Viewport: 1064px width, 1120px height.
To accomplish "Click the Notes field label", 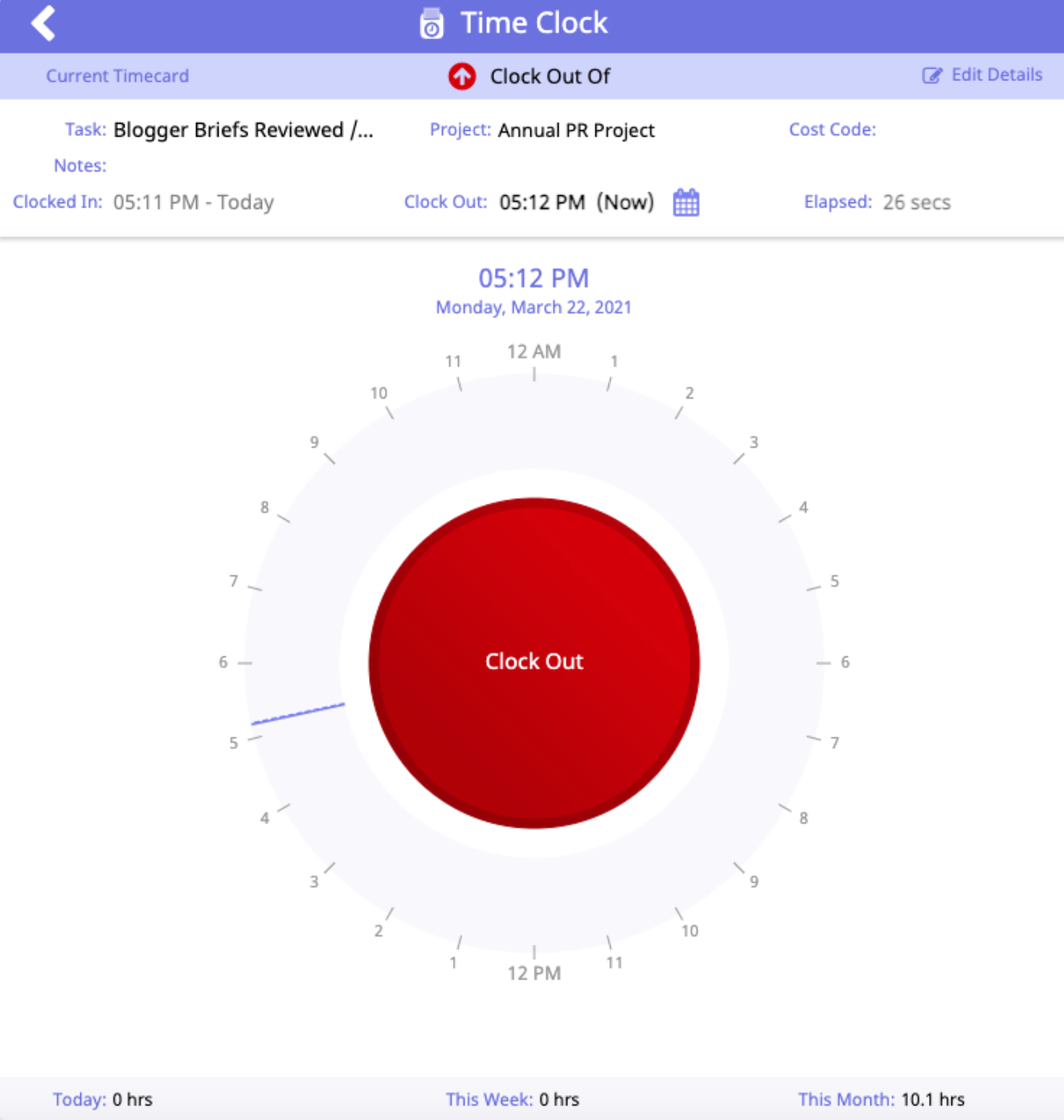I will pos(80,166).
